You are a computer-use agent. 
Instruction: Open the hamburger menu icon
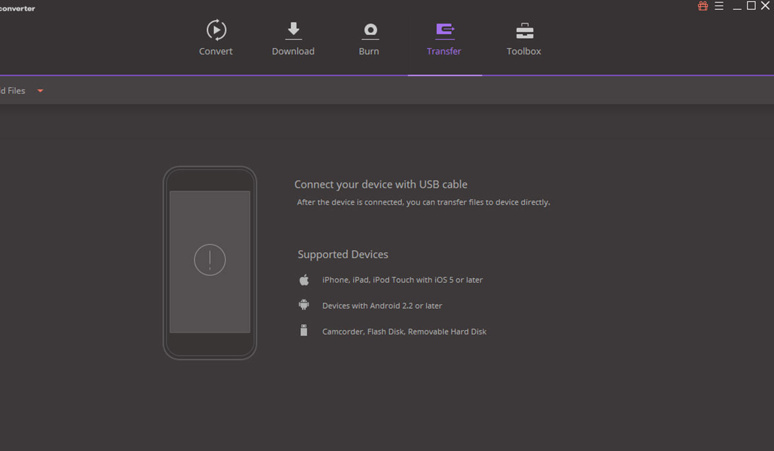coord(719,6)
